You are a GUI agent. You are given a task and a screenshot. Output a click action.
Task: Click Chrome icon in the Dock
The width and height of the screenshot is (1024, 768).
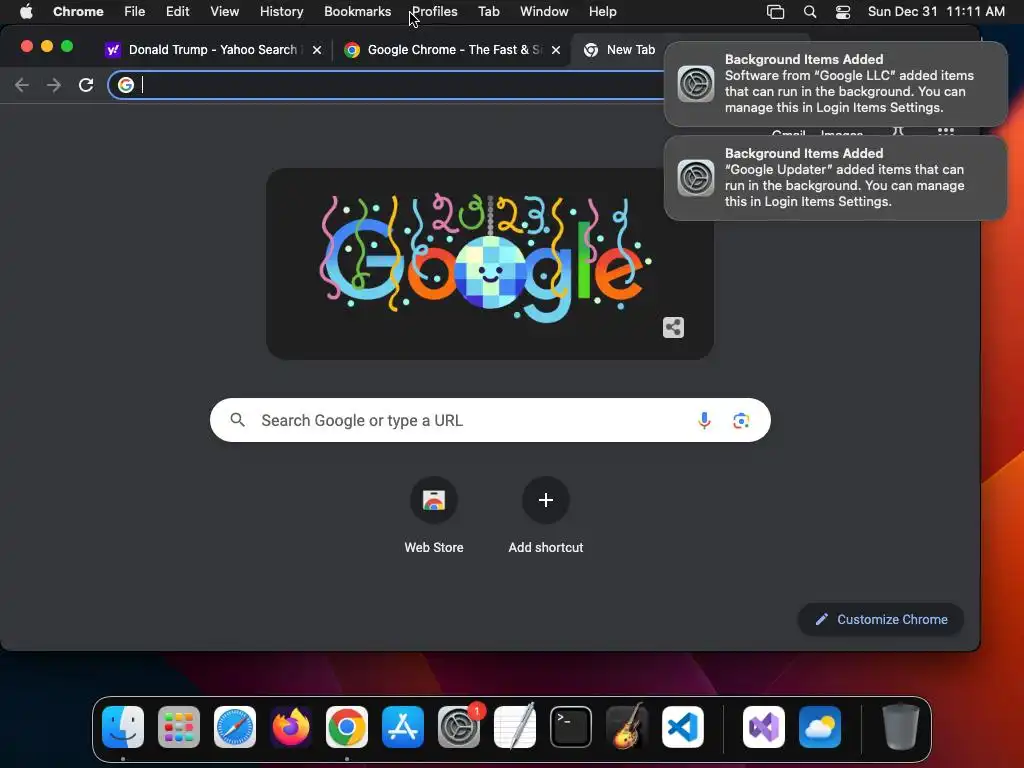347,727
